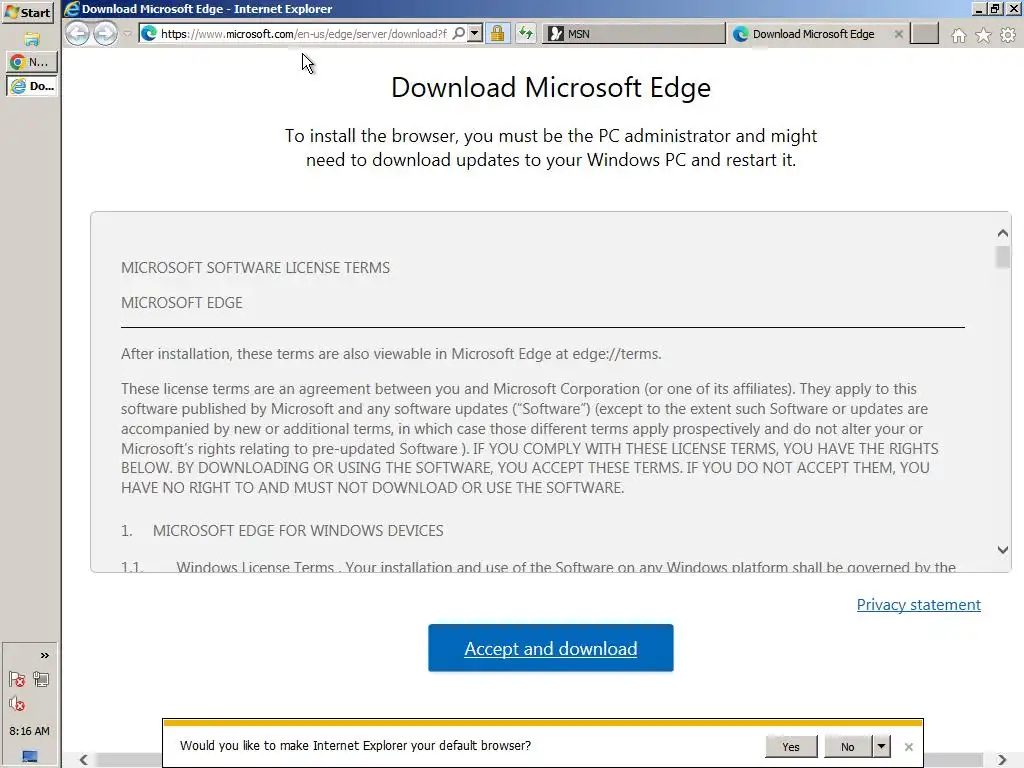Click the address bar search magnifier icon
Screen dimensions: 1024x768
tap(459, 33)
